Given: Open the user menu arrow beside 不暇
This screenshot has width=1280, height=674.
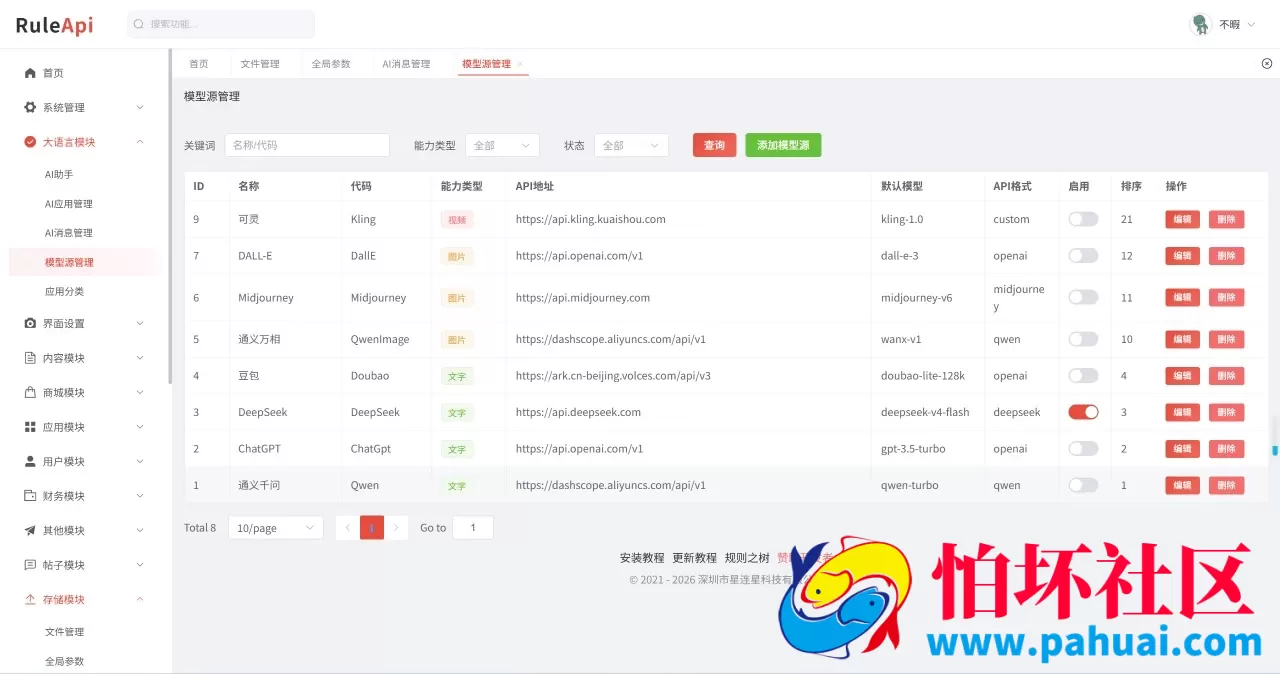Looking at the screenshot, I should [x=1251, y=24].
